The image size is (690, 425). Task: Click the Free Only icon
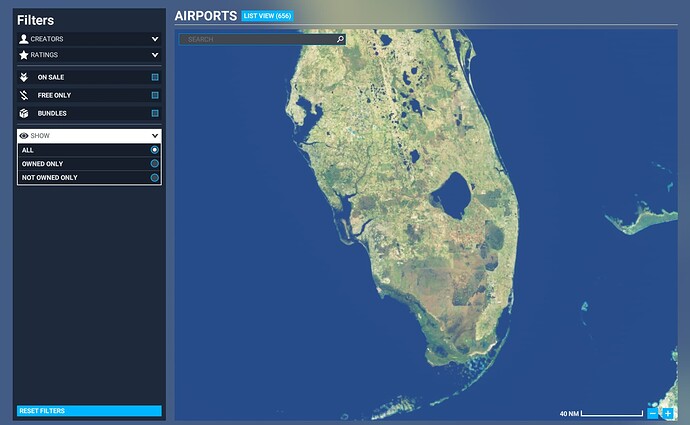[x=24, y=95]
